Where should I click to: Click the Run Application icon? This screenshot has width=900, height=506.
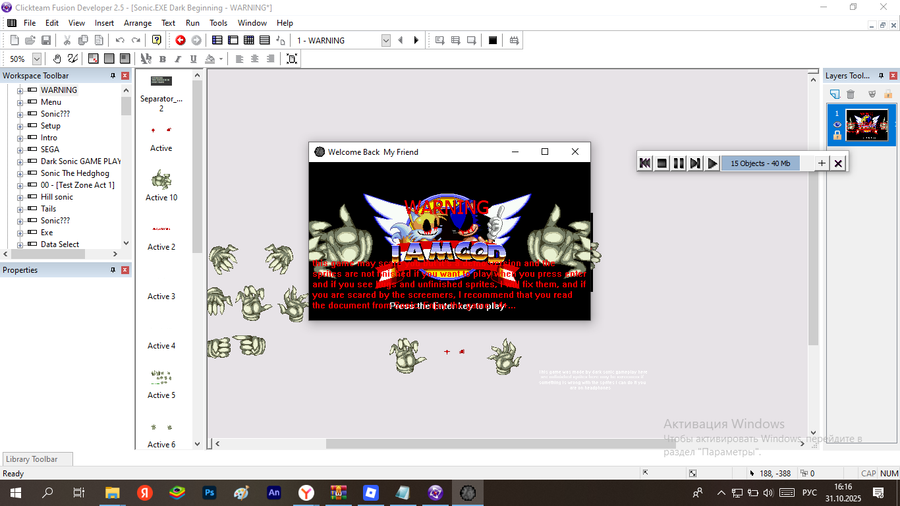[455, 40]
